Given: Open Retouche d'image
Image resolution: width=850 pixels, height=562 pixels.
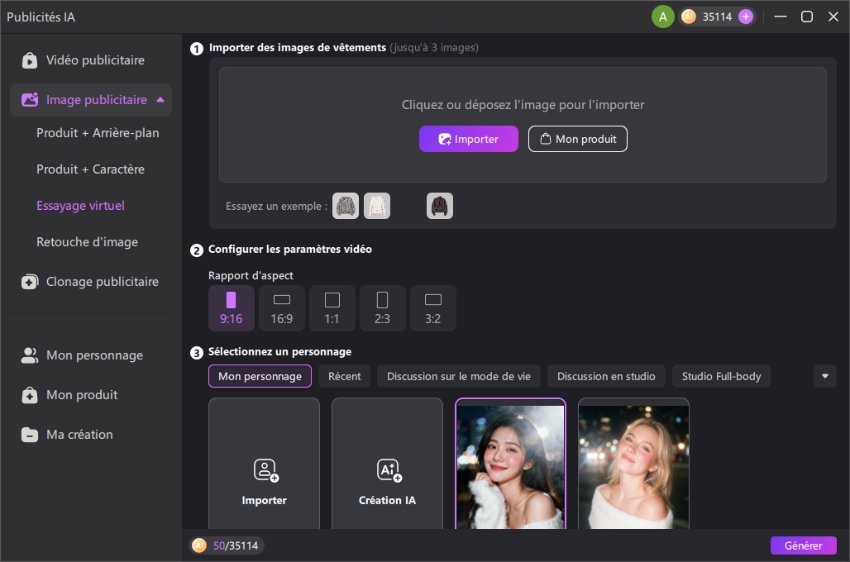Looking at the screenshot, I should pyautogui.click(x=87, y=242).
